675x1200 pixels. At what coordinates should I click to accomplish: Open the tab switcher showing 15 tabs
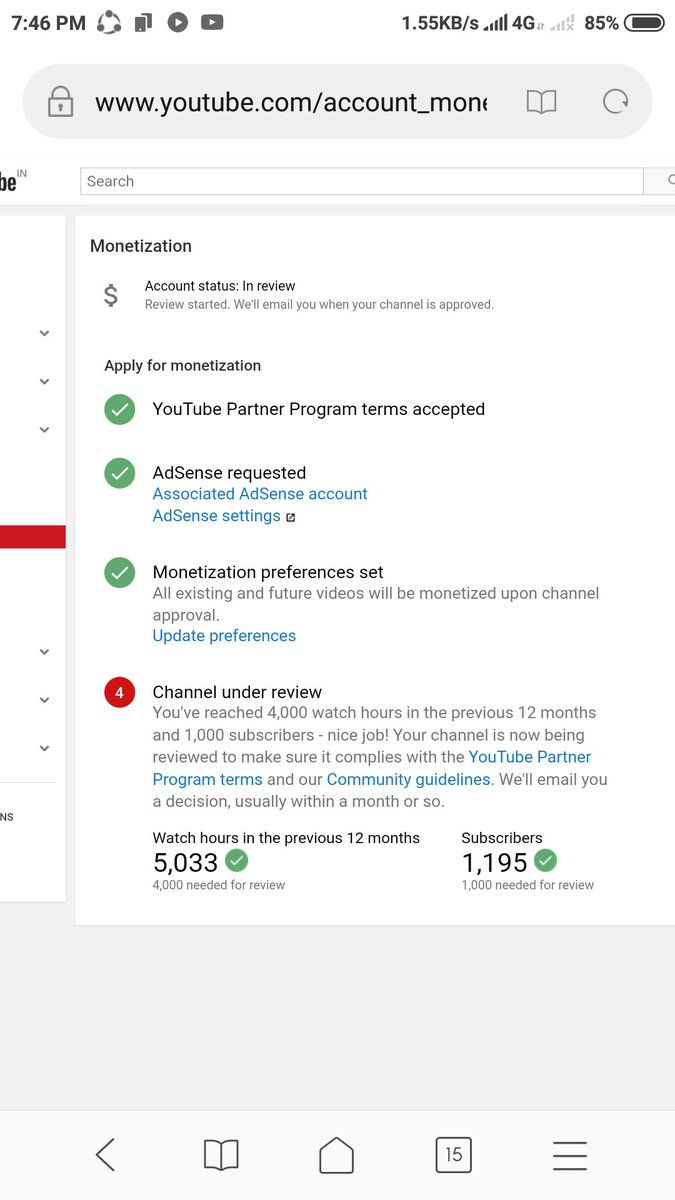click(453, 1155)
